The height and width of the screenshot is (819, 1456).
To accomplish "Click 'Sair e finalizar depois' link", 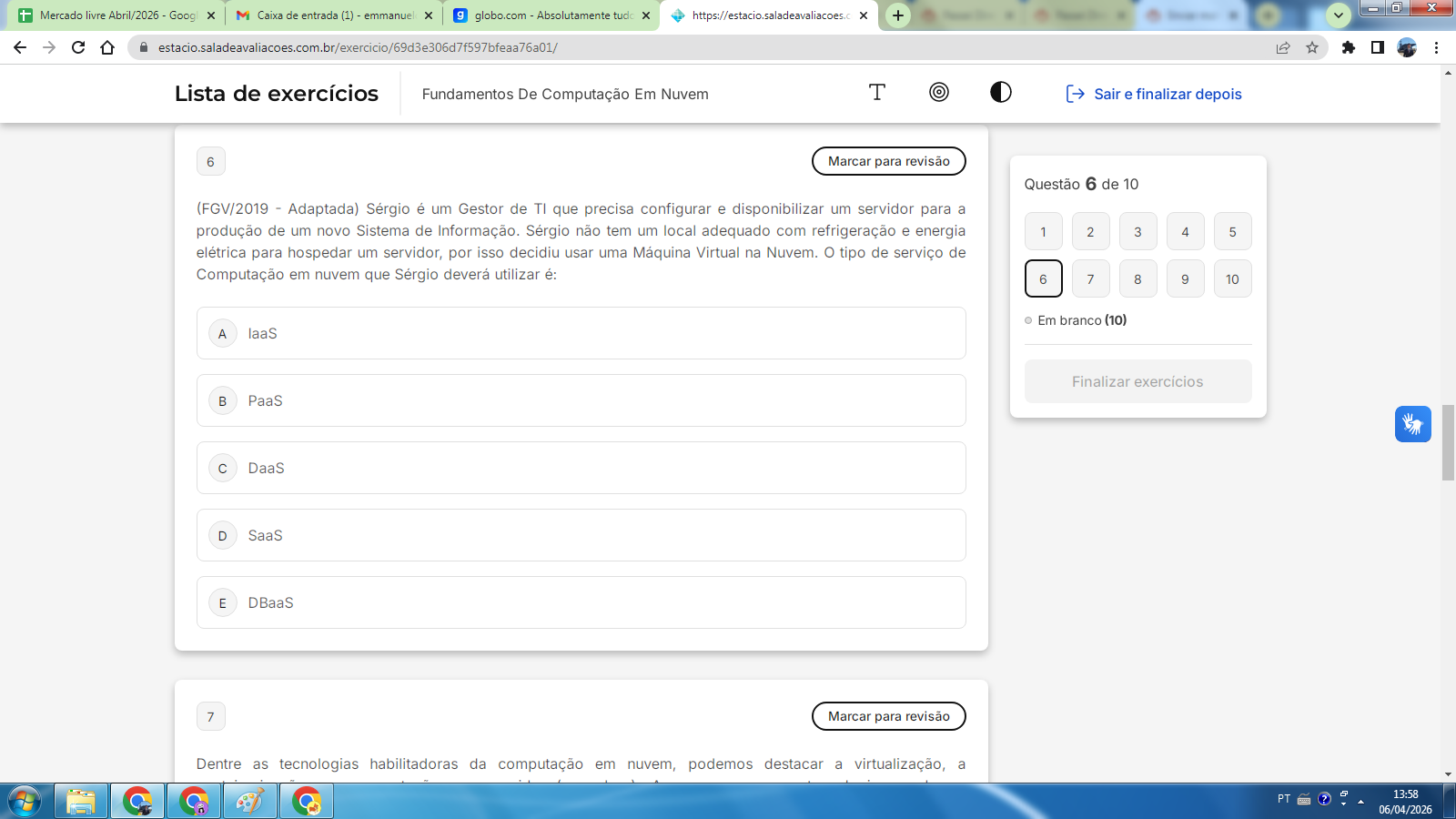I will [x=1154, y=94].
